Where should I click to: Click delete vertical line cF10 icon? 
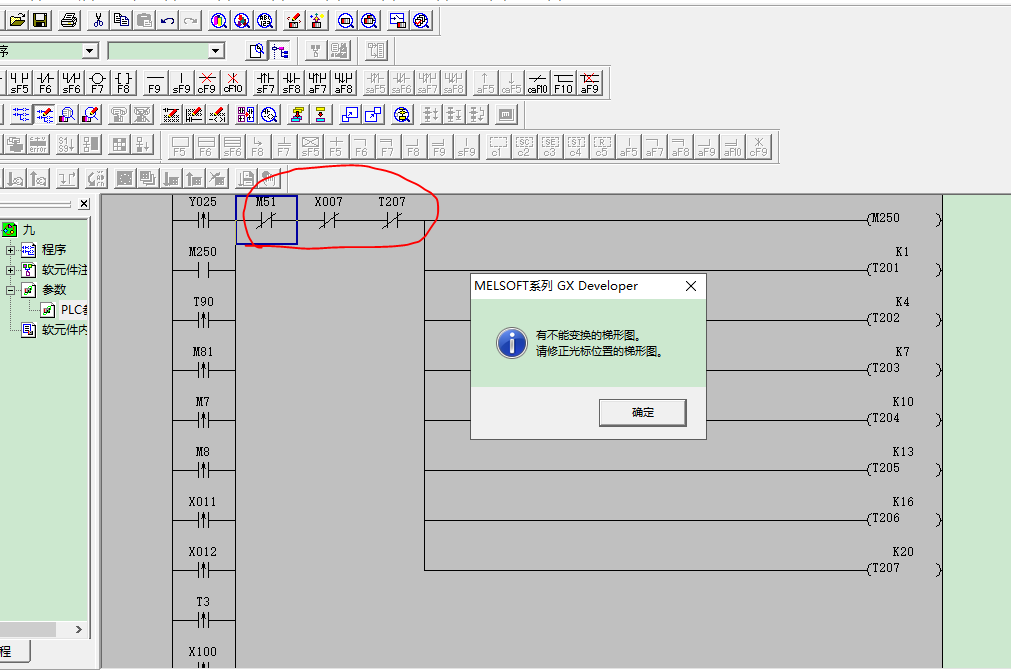(232, 82)
